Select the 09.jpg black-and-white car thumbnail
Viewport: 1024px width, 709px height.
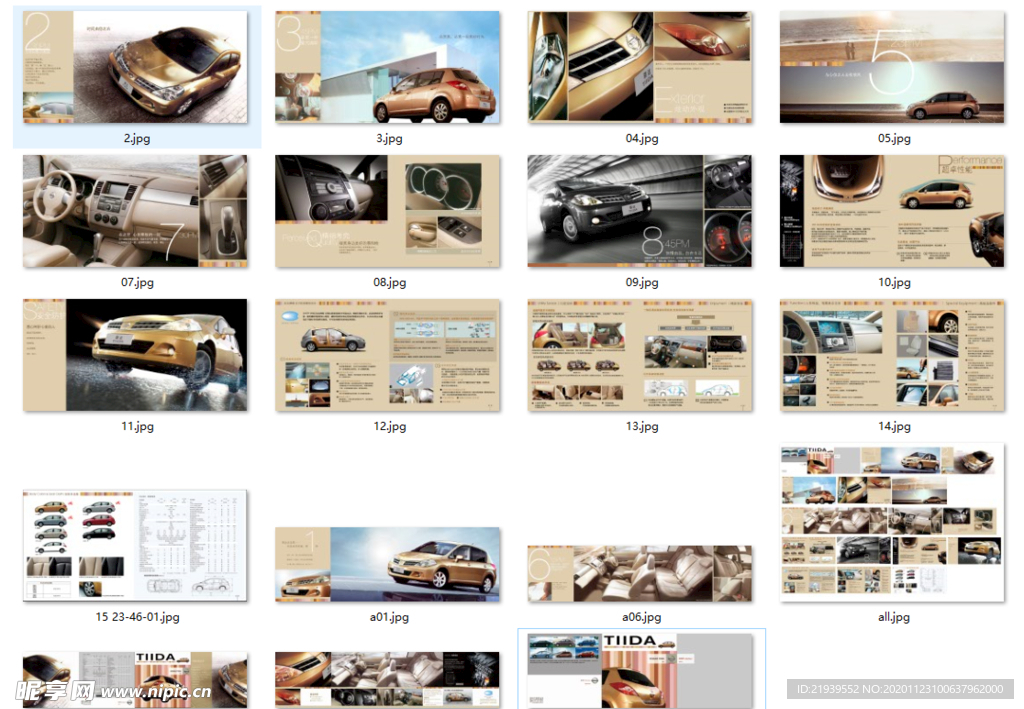(640, 211)
